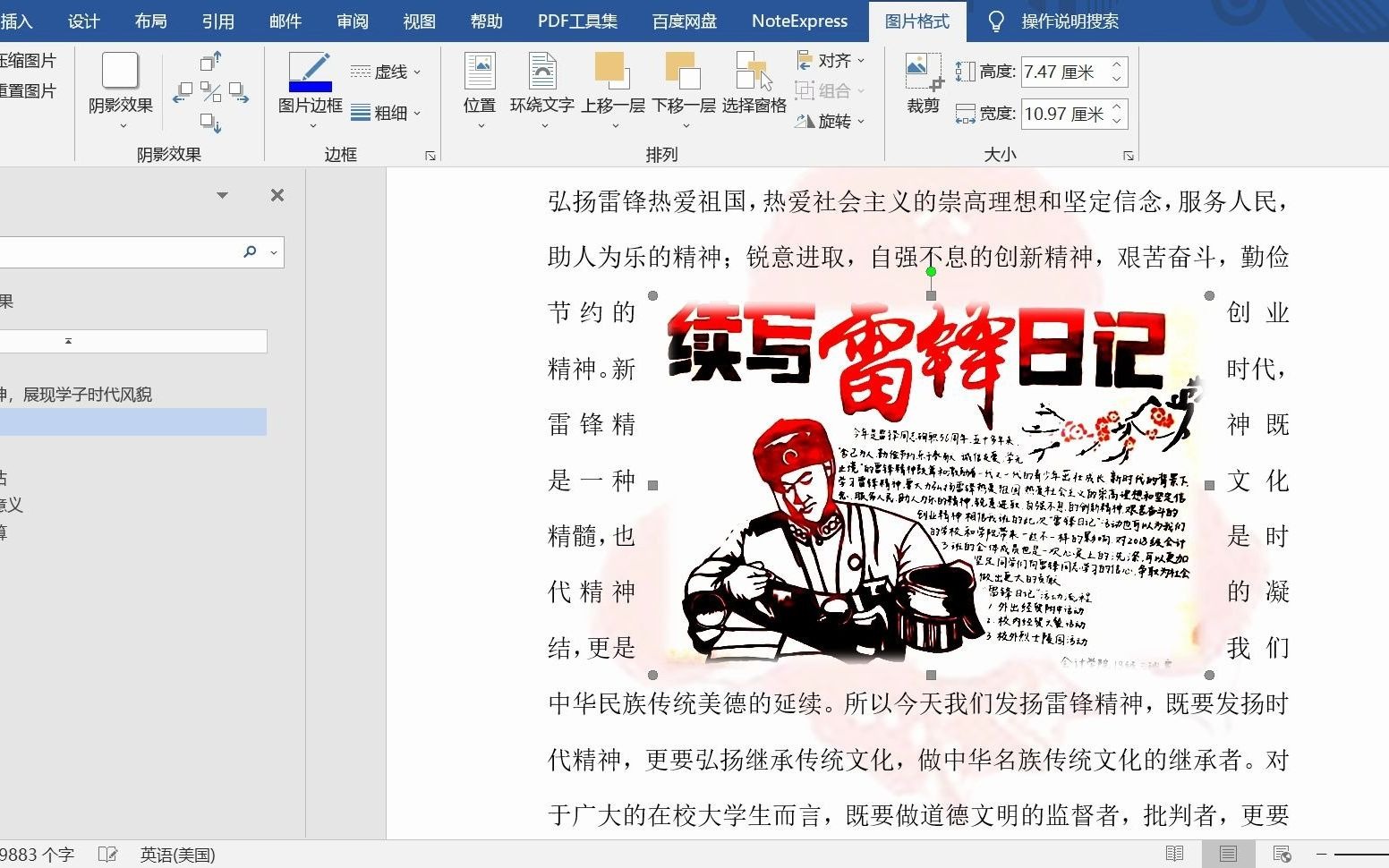Switch to the 视图 tab
The image size is (1389, 868).
pyautogui.click(x=419, y=21)
